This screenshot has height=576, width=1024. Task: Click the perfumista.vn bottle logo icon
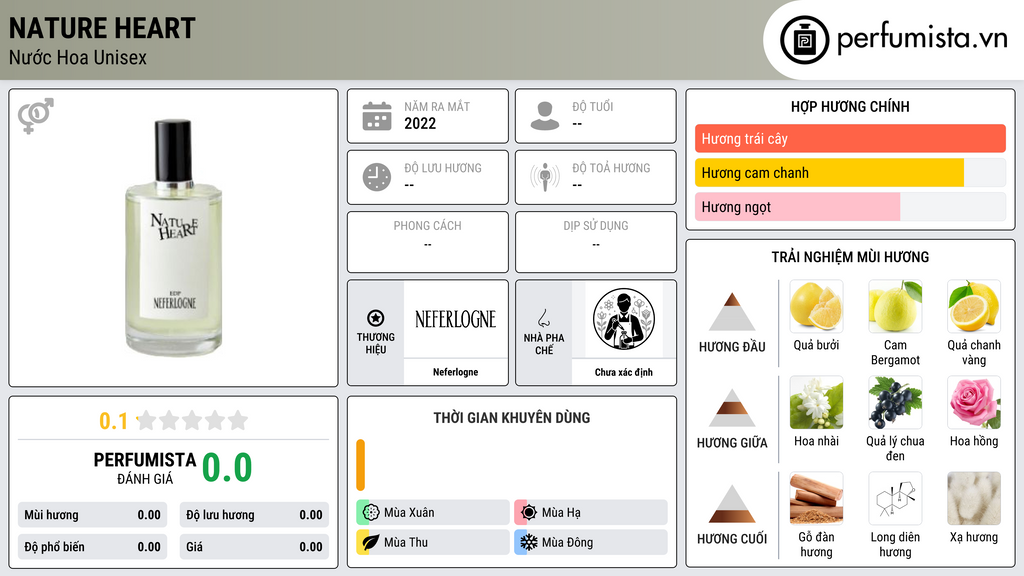(x=804, y=40)
